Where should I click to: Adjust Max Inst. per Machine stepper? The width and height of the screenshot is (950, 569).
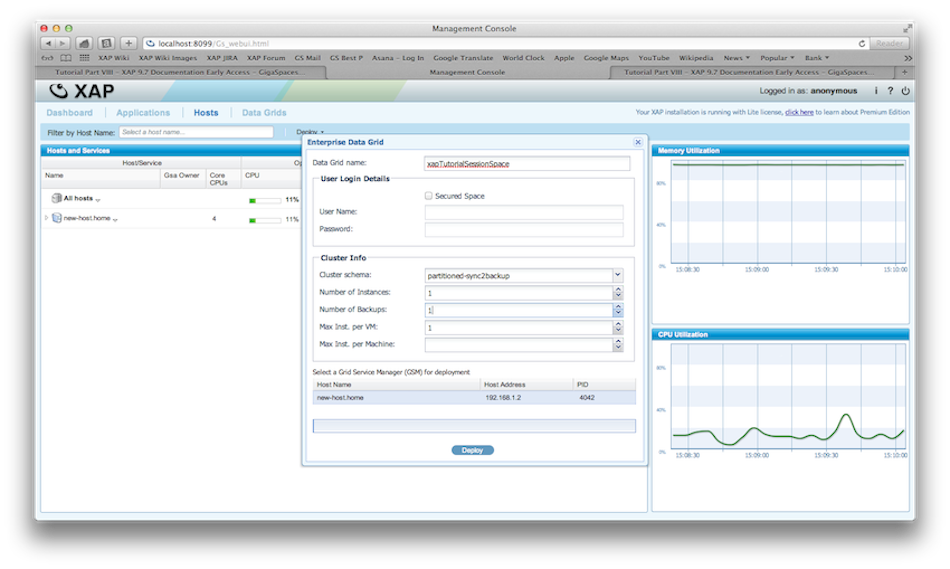coord(618,344)
